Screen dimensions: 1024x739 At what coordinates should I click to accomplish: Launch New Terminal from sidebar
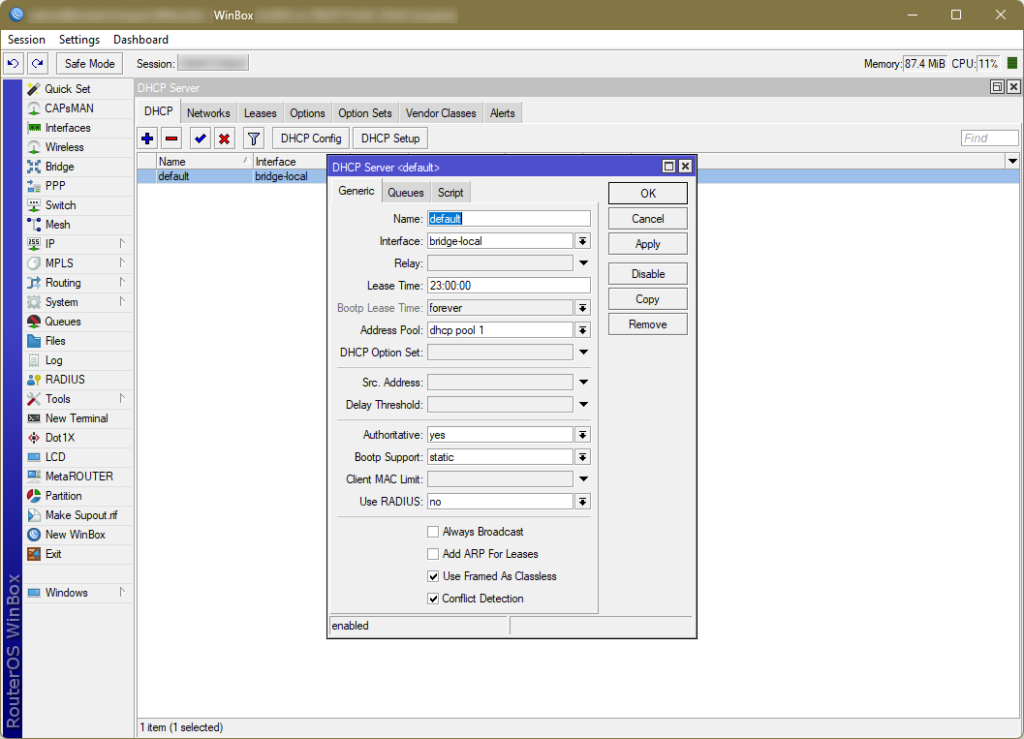tap(70, 418)
